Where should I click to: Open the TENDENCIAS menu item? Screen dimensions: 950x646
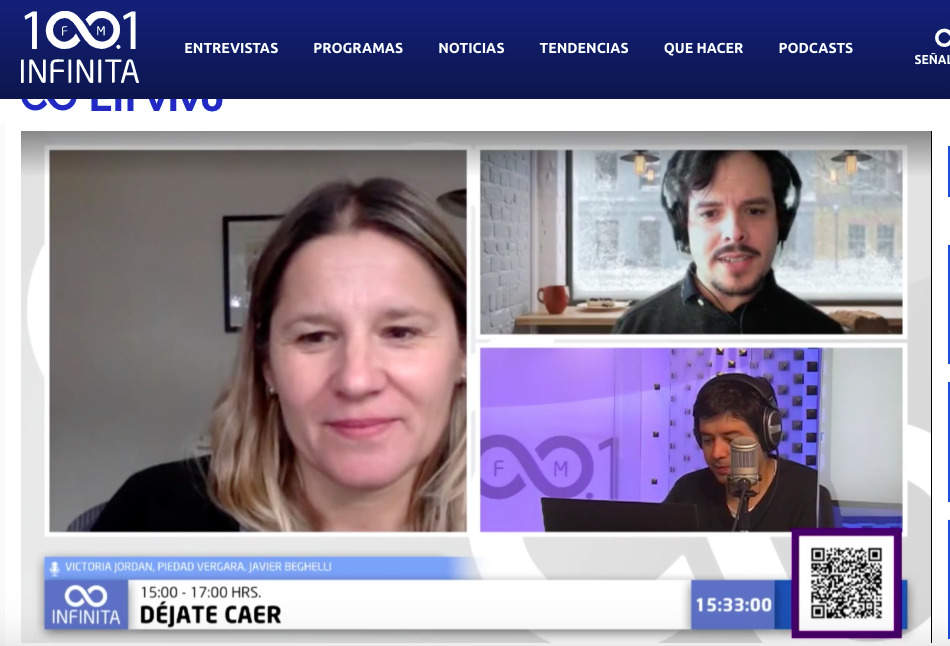(x=584, y=48)
